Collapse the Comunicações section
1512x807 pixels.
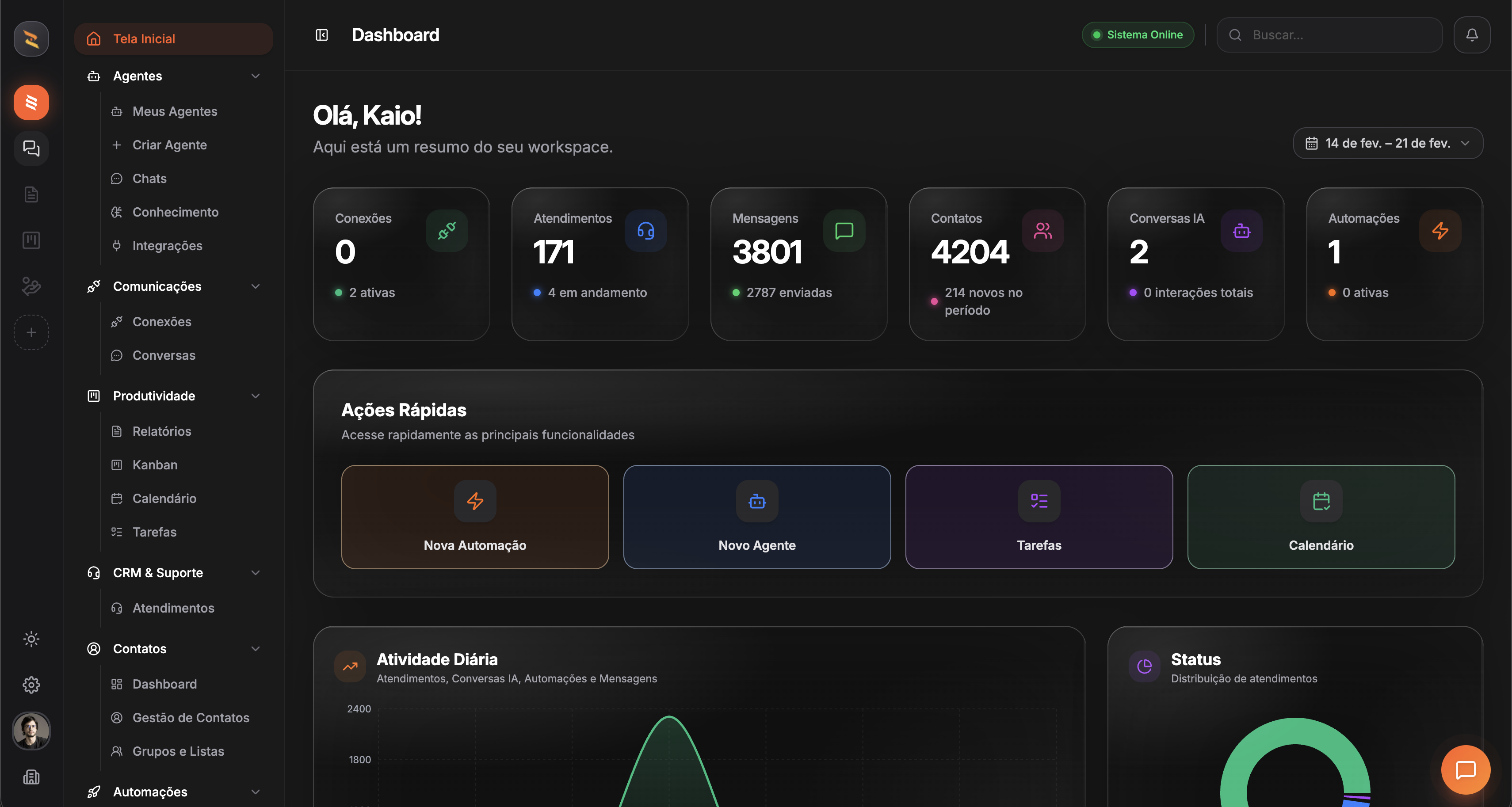pyautogui.click(x=256, y=286)
